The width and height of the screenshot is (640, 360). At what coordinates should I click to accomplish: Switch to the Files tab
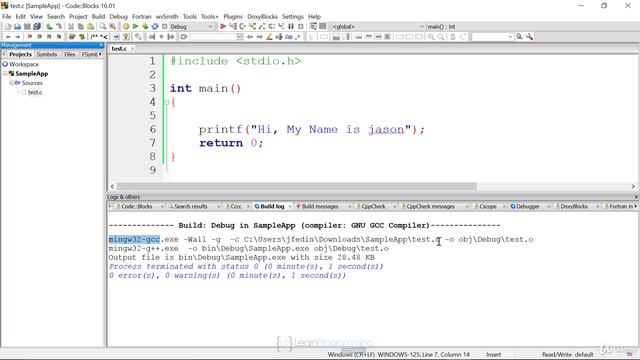tap(69, 54)
